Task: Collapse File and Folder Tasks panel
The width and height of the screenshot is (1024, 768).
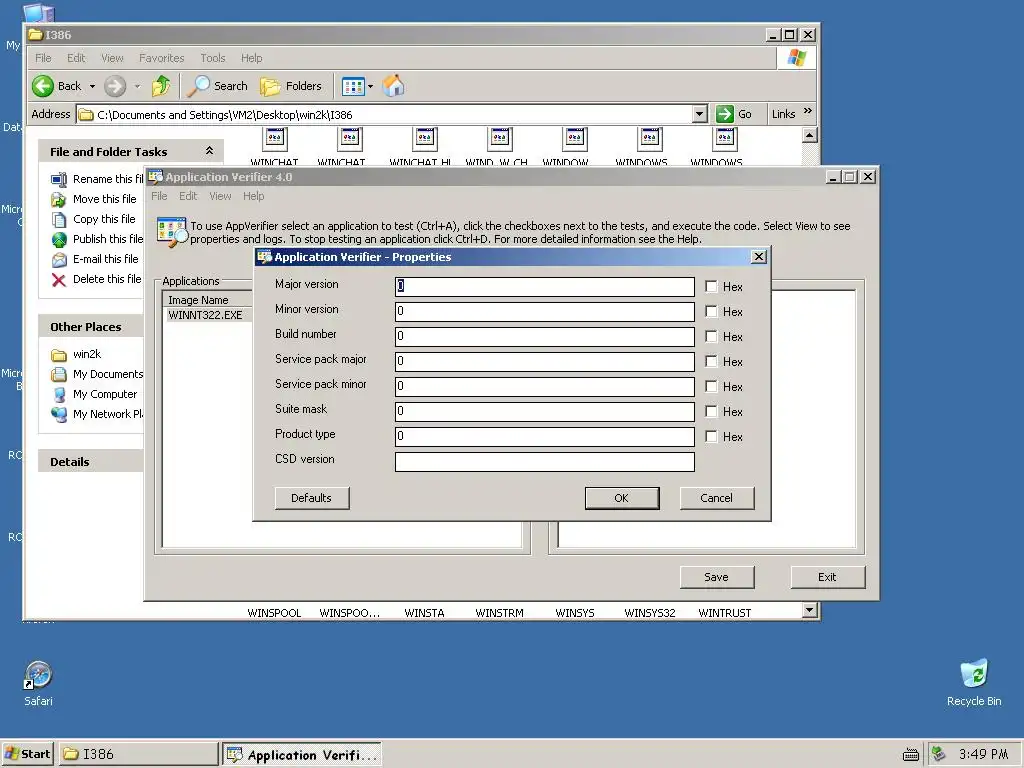Action: click(x=209, y=151)
